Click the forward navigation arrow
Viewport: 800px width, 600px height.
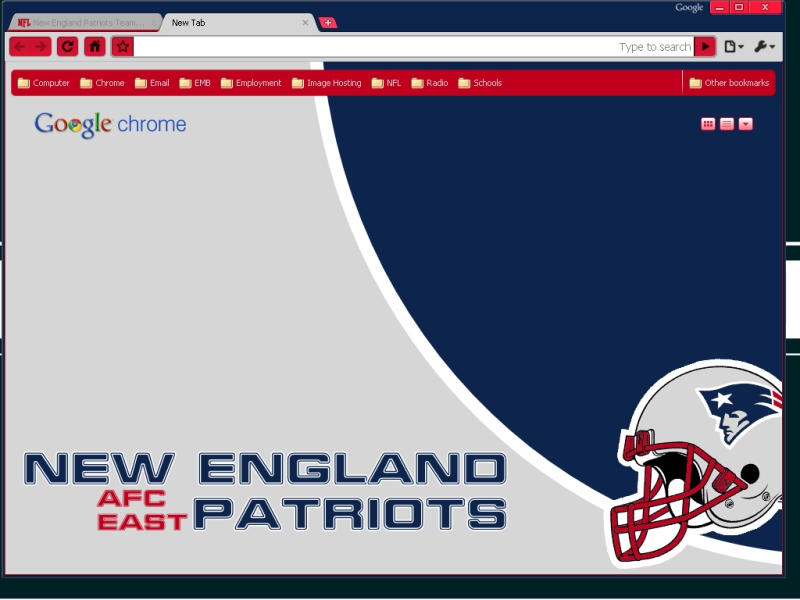pos(38,45)
